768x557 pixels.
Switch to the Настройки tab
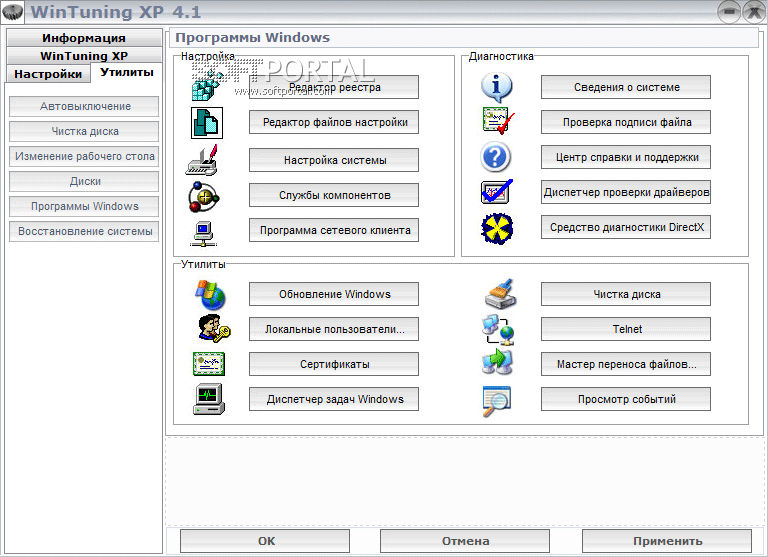click(x=48, y=74)
